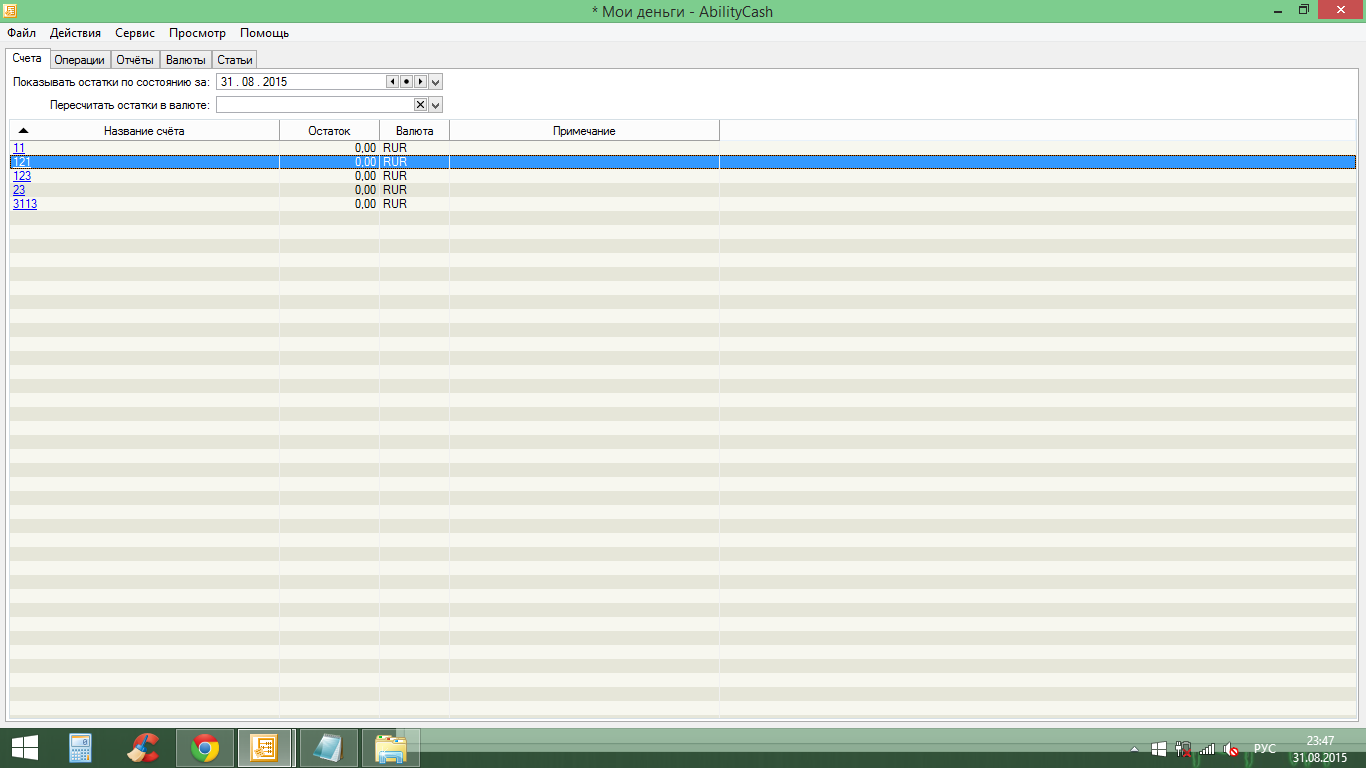Open the Сервис menu
The height and width of the screenshot is (768, 1366).
[135, 33]
